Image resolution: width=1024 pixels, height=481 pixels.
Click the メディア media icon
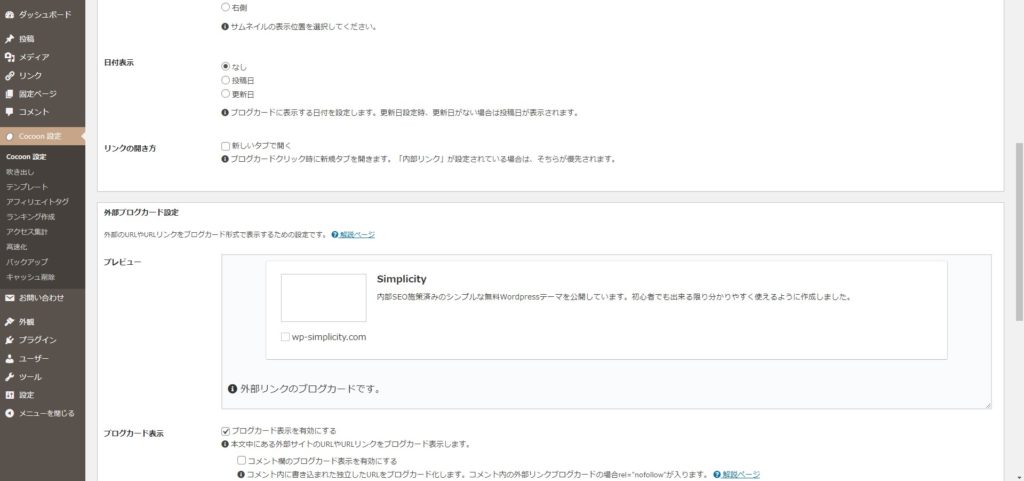pyautogui.click(x=9, y=57)
